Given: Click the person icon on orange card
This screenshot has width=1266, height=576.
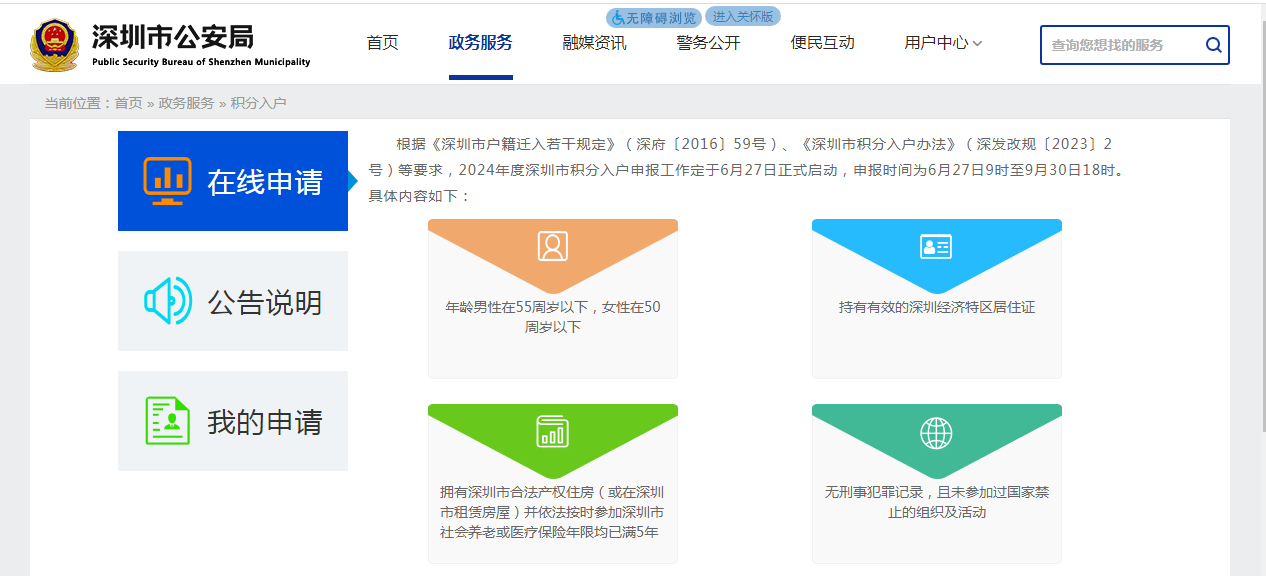Looking at the screenshot, I should (x=552, y=246).
